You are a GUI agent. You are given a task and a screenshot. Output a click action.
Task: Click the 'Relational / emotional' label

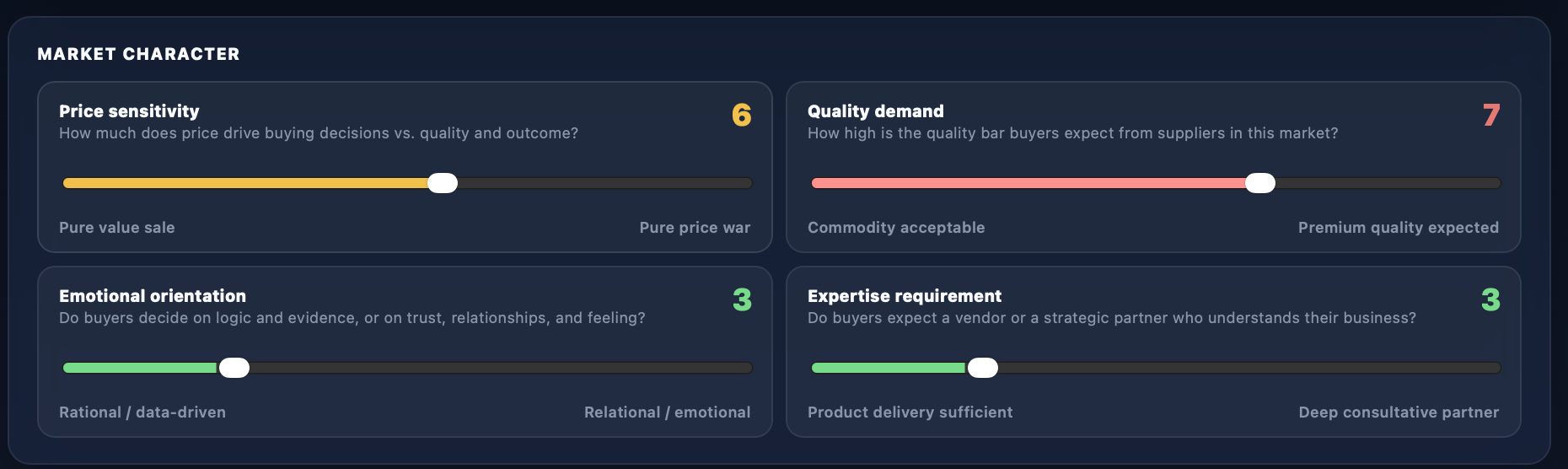pyautogui.click(x=667, y=412)
